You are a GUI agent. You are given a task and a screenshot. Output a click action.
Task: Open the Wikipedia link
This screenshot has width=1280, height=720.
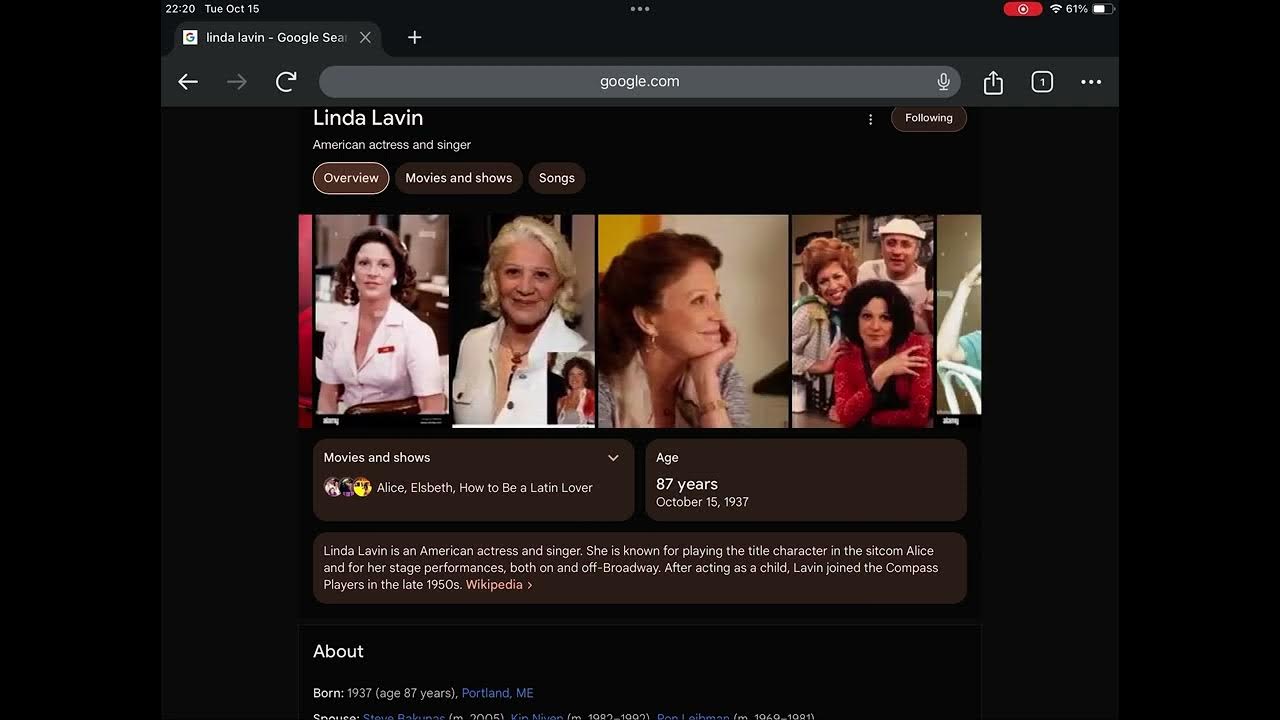click(499, 585)
